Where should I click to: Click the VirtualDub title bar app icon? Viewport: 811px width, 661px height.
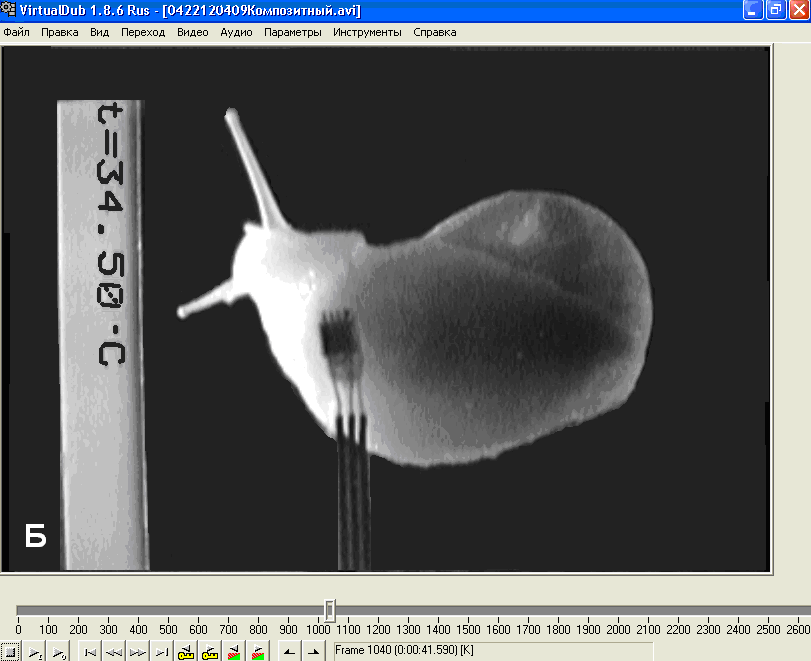[x=8, y=9]
